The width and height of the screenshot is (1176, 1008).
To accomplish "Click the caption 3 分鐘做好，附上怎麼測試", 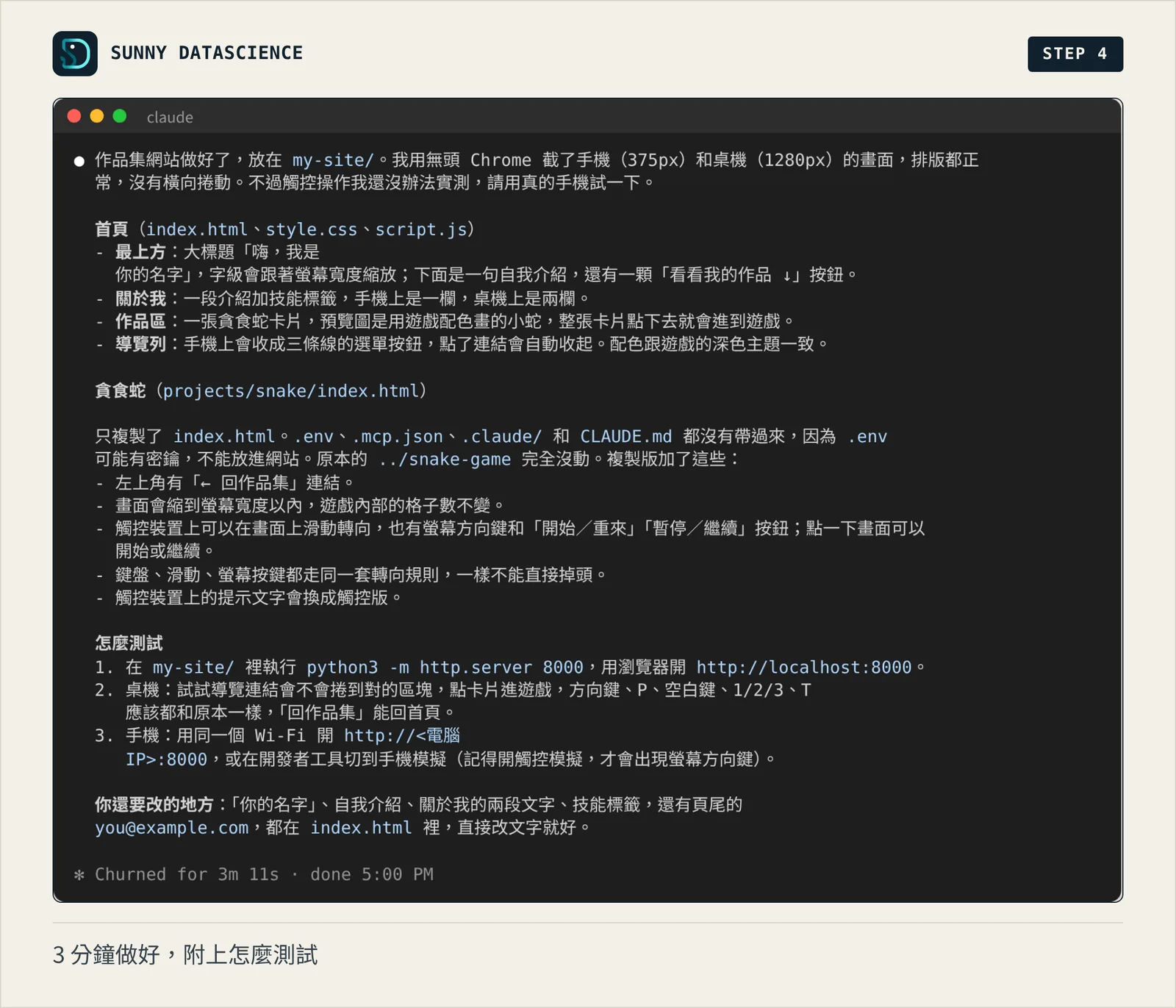I will point(185,955).
